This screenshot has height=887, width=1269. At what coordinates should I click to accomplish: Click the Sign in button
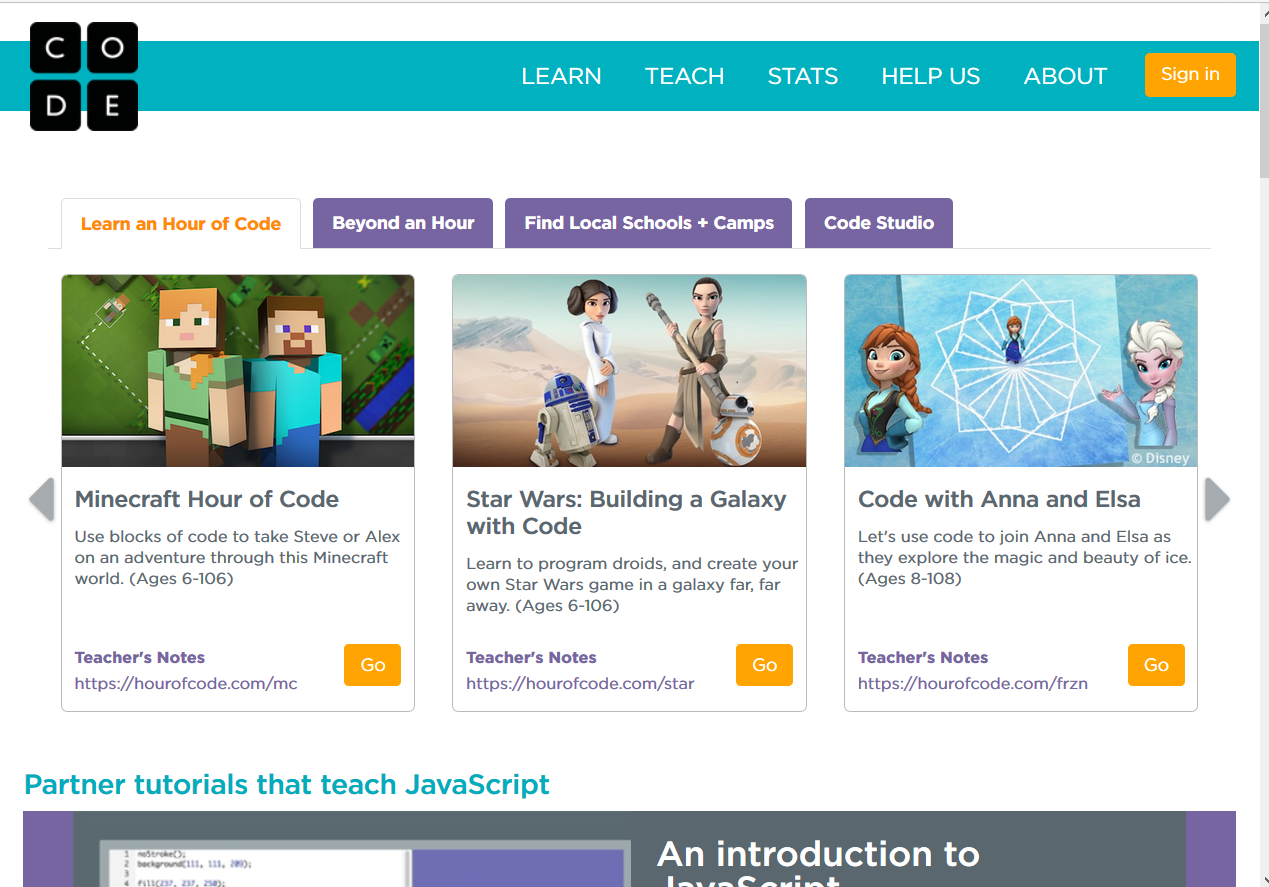click(x=1189, y=74)
